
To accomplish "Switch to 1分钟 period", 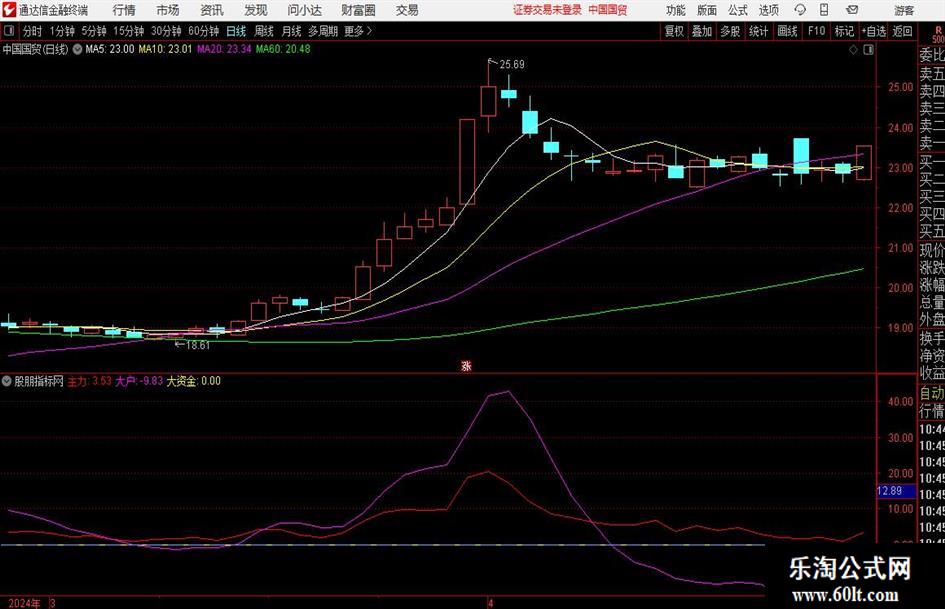I will 61,31.
